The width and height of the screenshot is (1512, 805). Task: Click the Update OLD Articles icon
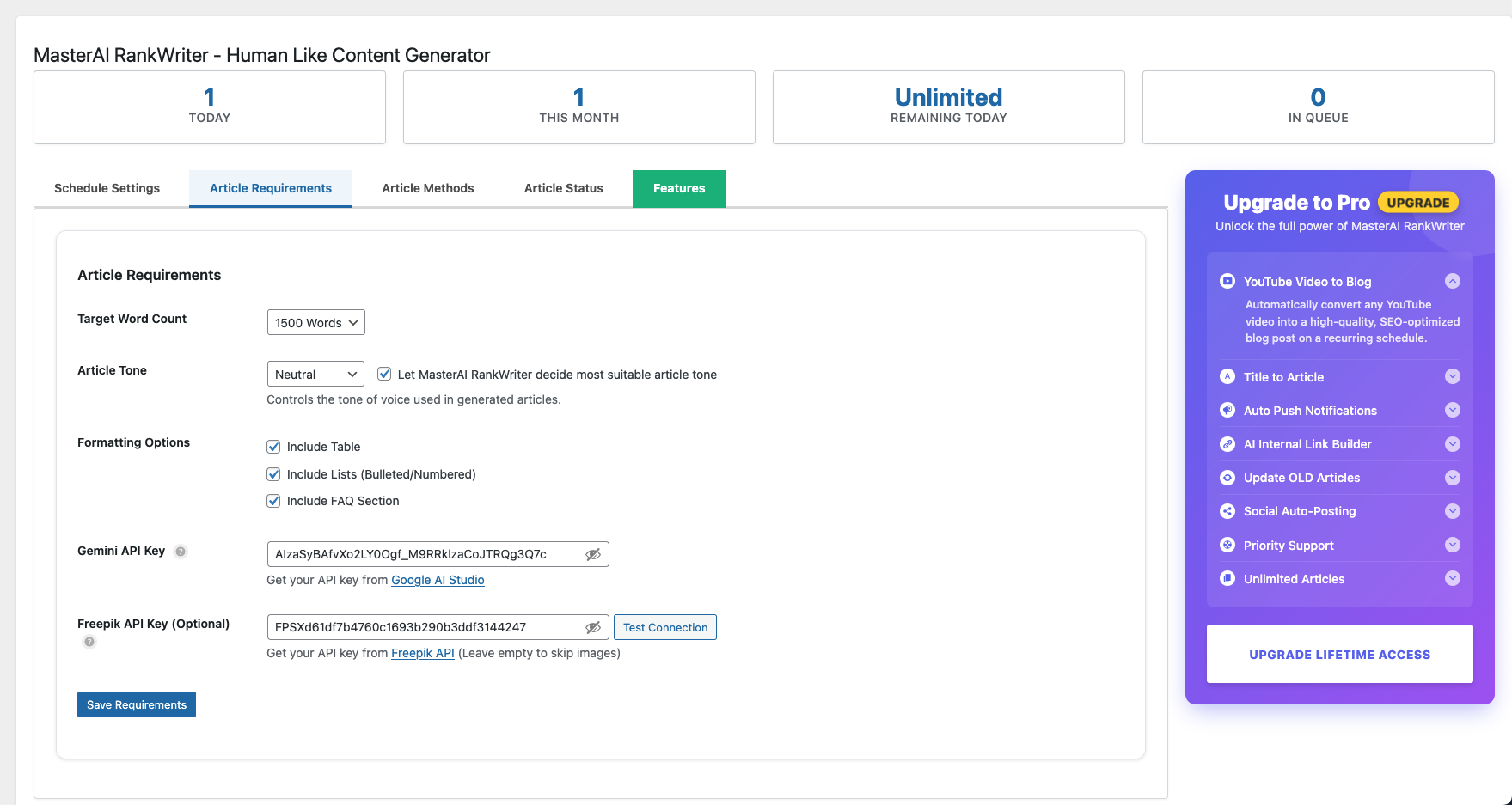coord(1227,478)
